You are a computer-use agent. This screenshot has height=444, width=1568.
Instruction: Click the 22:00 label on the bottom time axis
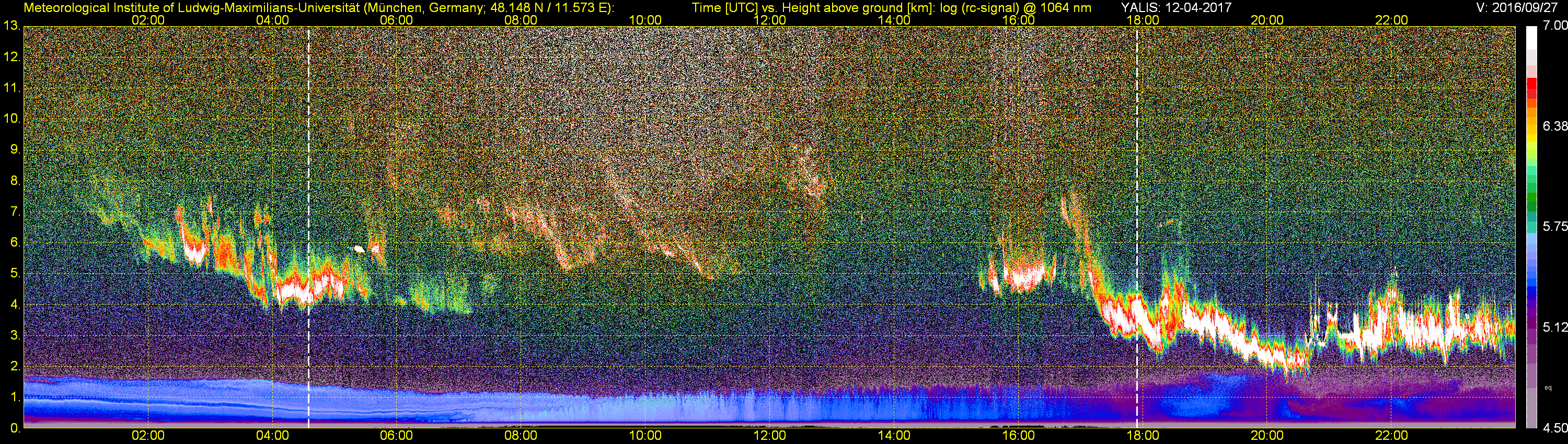click(x=1391, y=436)
